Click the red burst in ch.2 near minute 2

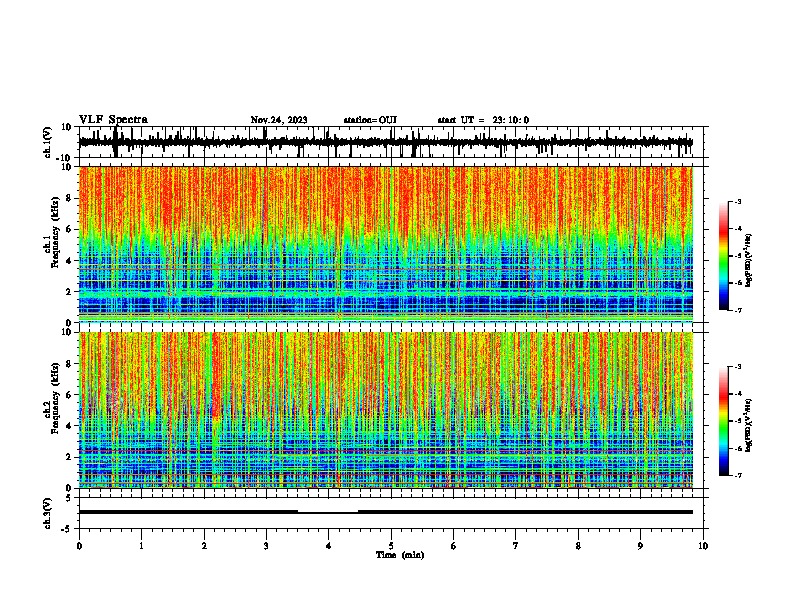[x=216, y=376]
